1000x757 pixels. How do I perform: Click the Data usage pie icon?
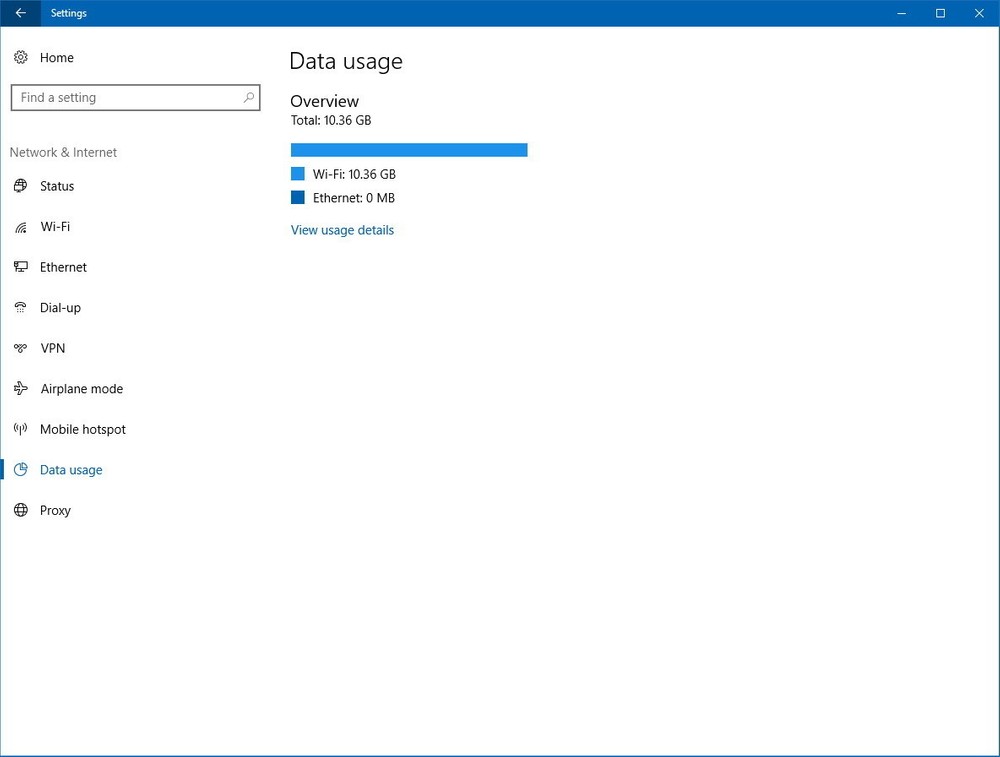coord(20,469)
